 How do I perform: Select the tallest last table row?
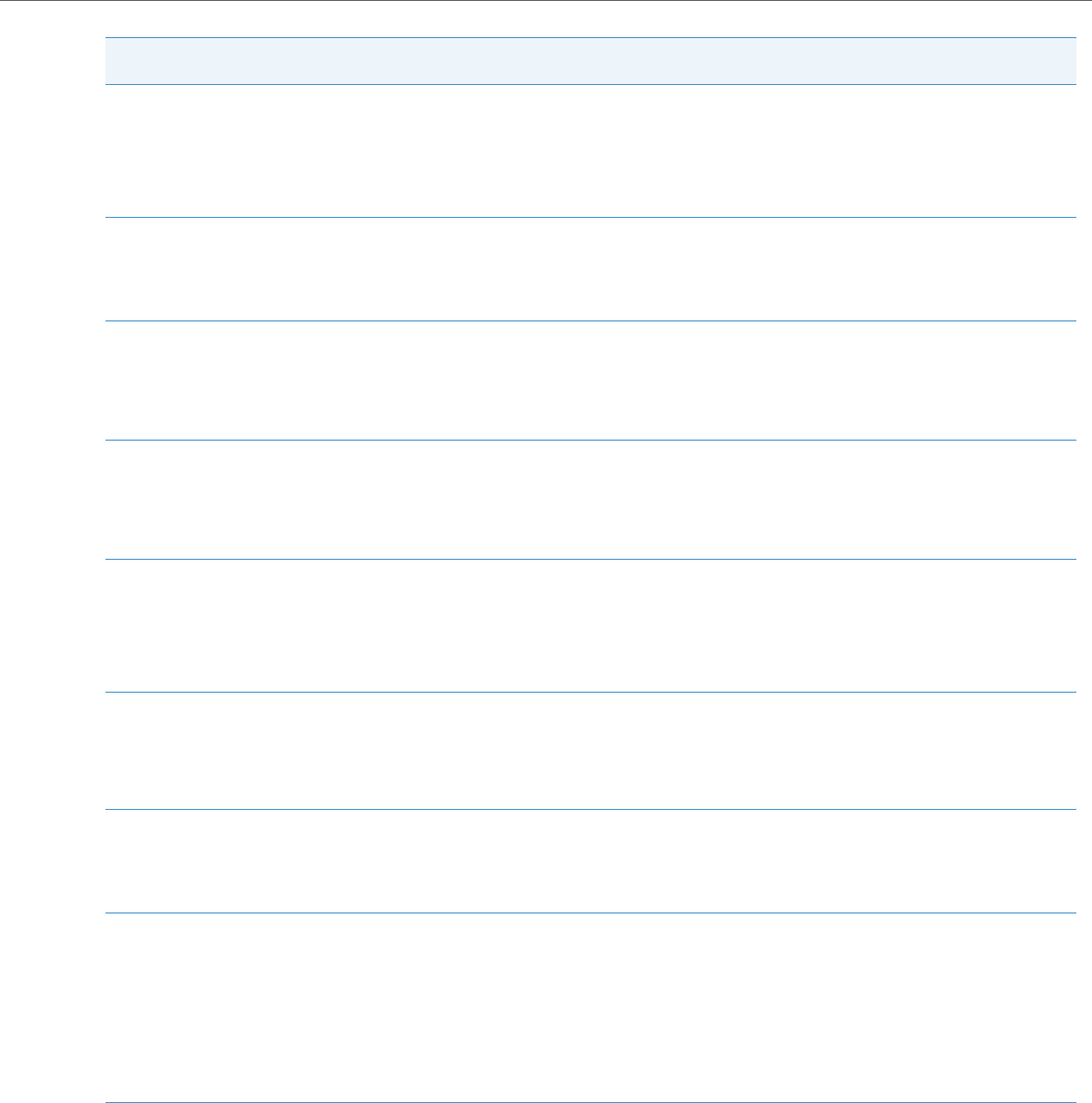(x=591, y=1007)
